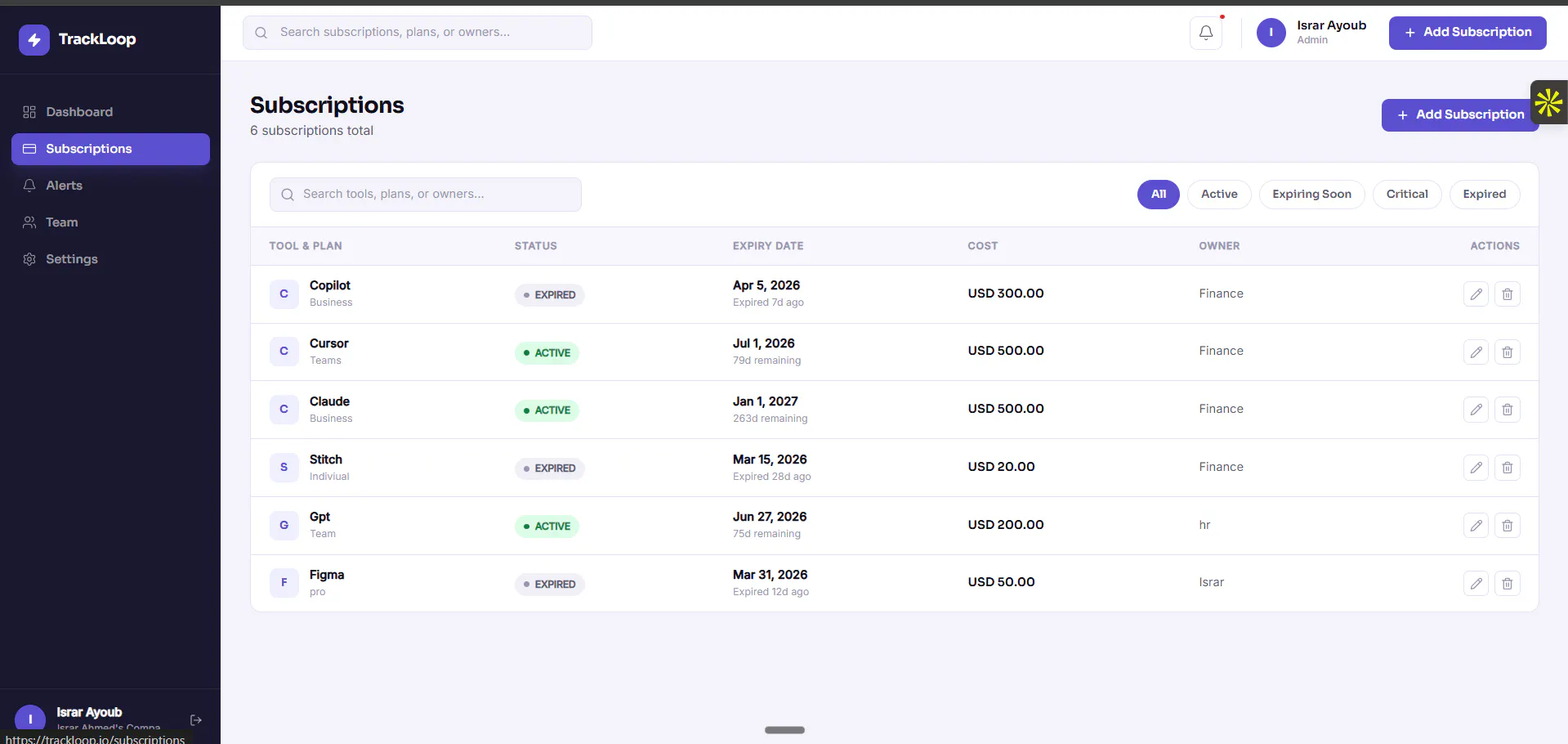Open Alerts in the sidebar

click(110, 186)
